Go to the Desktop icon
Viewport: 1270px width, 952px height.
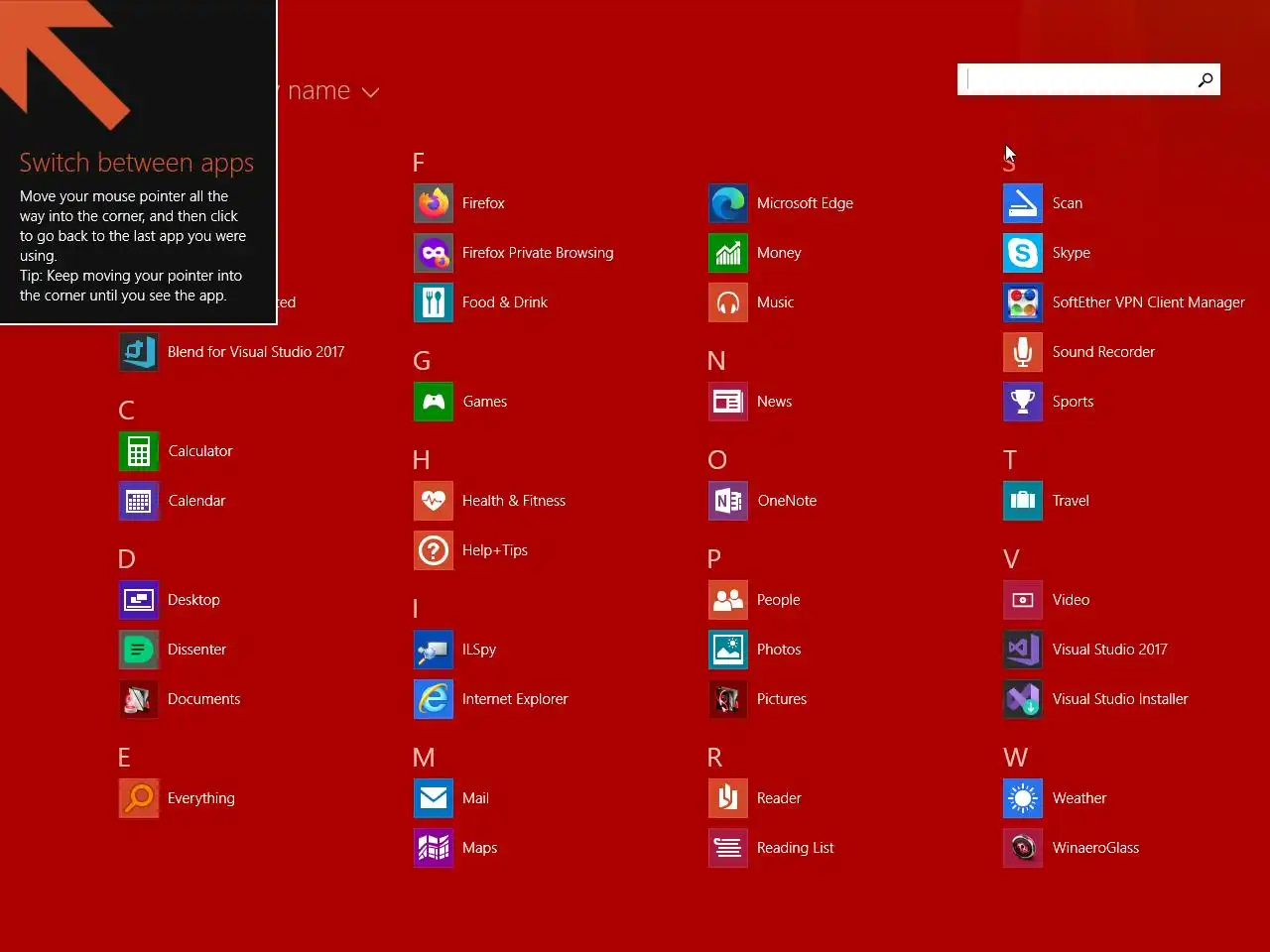coord(139,600)
